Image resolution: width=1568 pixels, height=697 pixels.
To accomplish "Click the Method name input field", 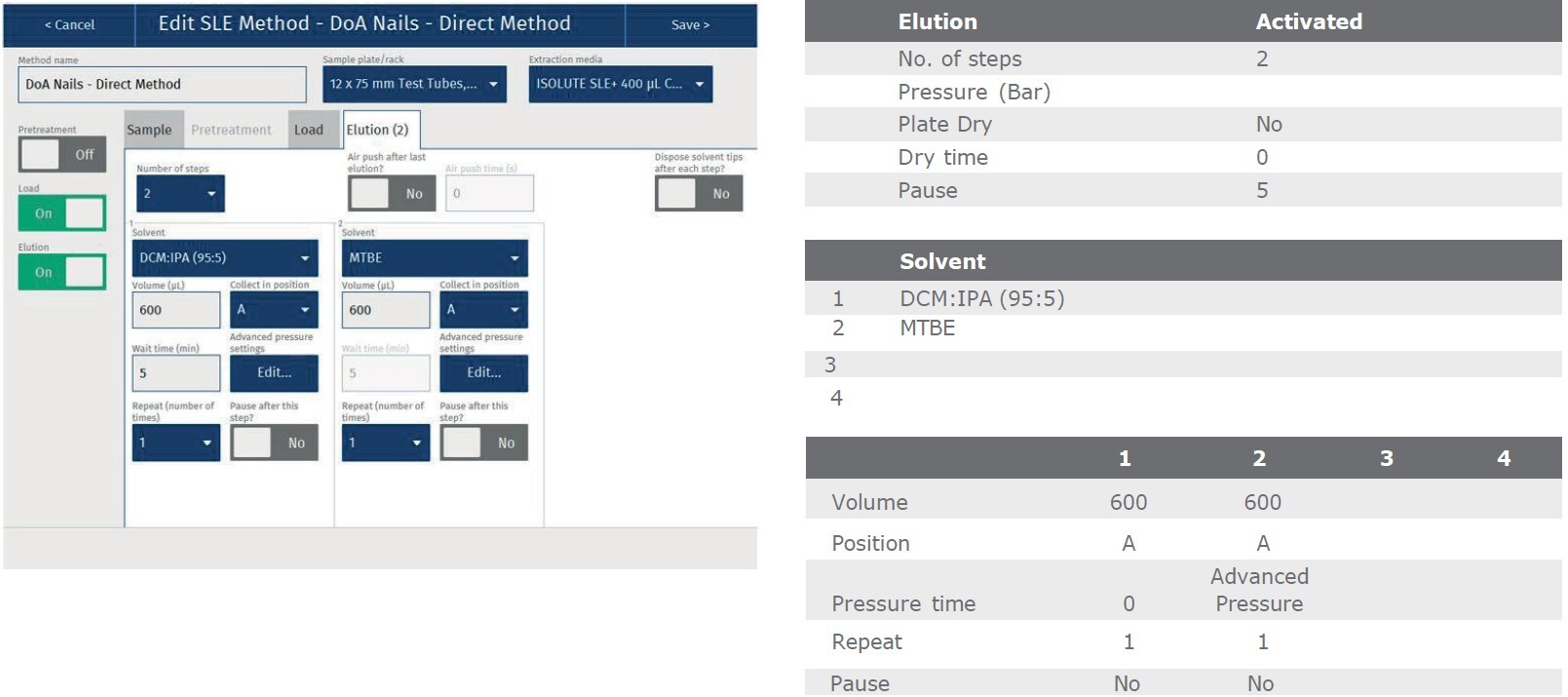I will [162, 84].
